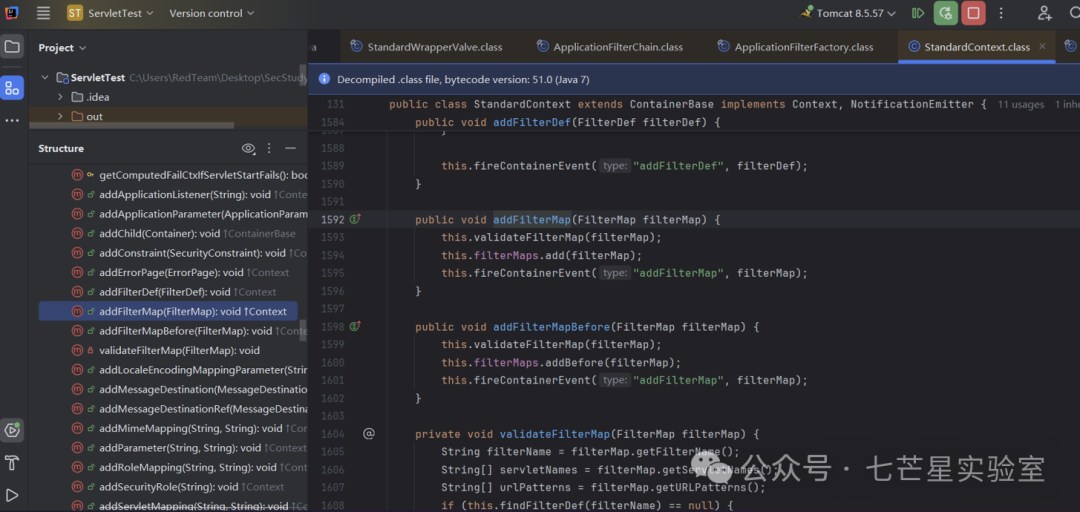Switch to ApplicationFilterChain.class tab
Screen dimensions: 1080x512
610,47
